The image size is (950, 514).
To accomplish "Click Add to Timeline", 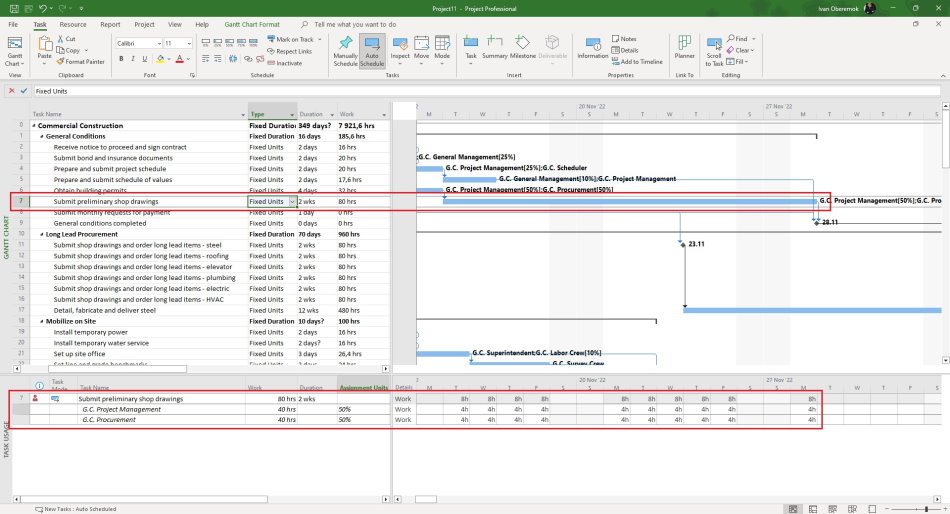I will [x=637, y=62].
